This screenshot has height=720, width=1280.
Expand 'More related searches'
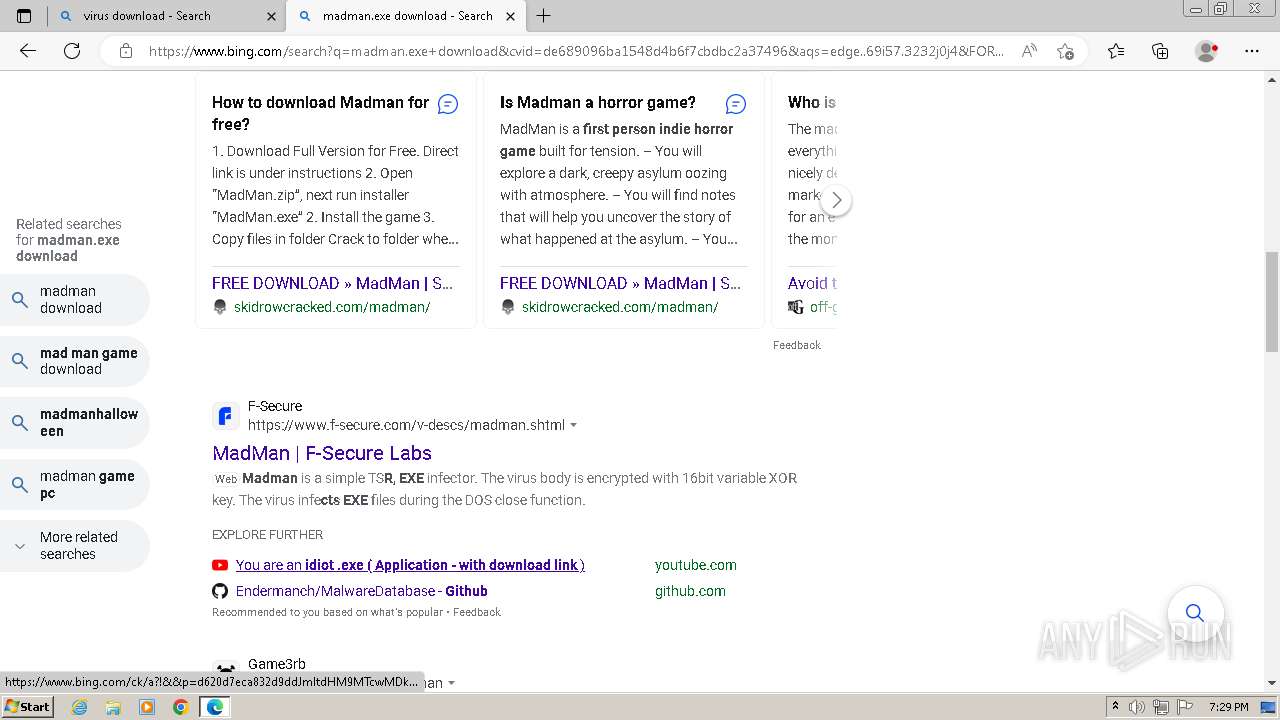click(75, 546)
